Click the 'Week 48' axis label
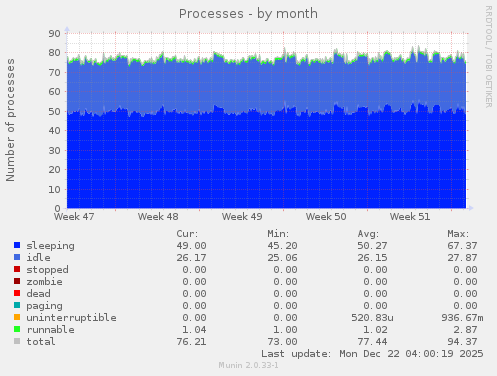Screen dimensions: 497x376 [158, 217]
